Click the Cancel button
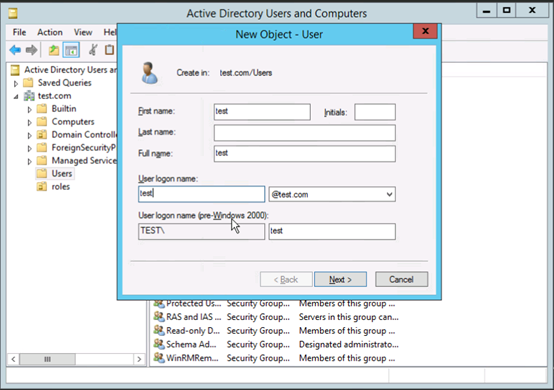This screenshot has width=554, height=390. click(x=401, y=279)
